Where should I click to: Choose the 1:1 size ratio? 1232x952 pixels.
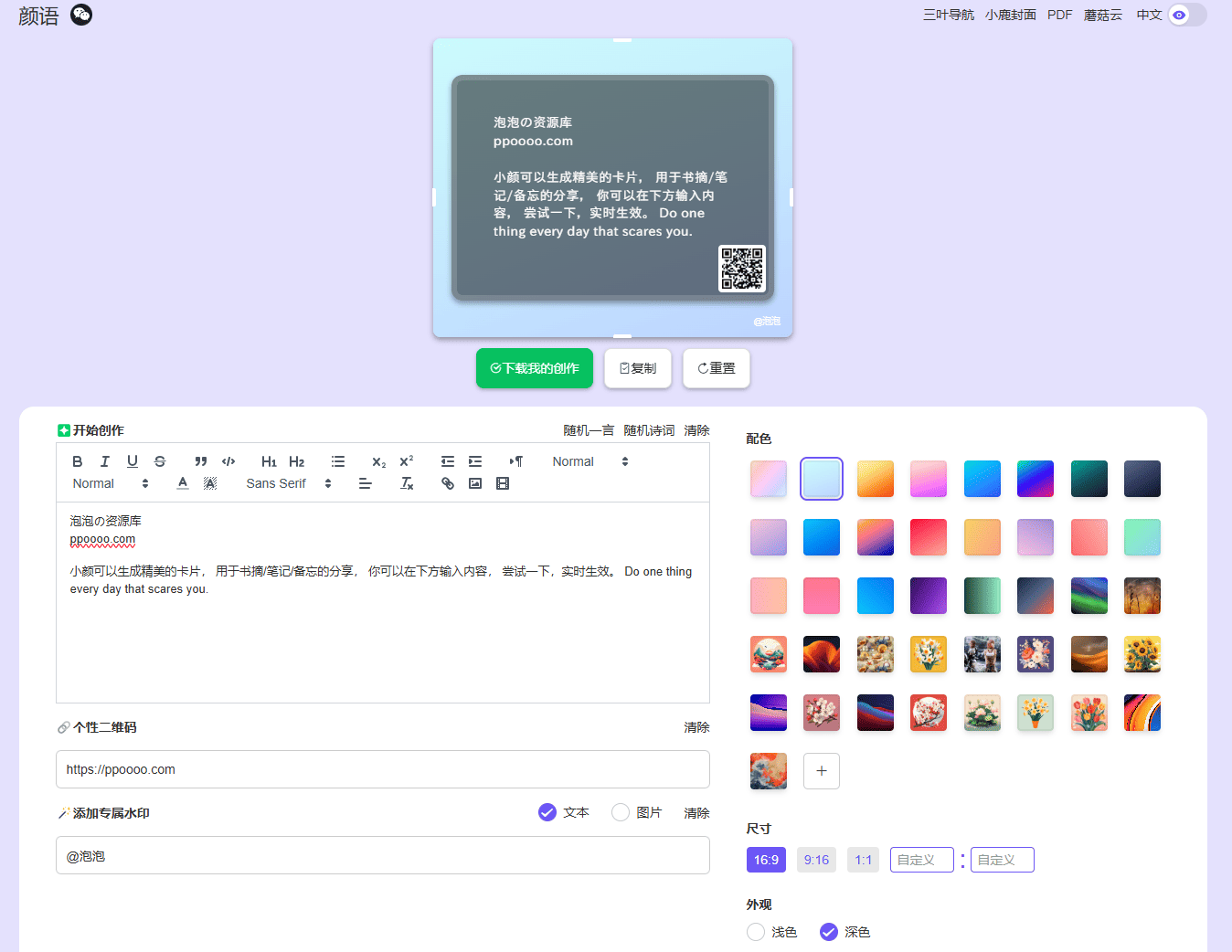point(864,860)
